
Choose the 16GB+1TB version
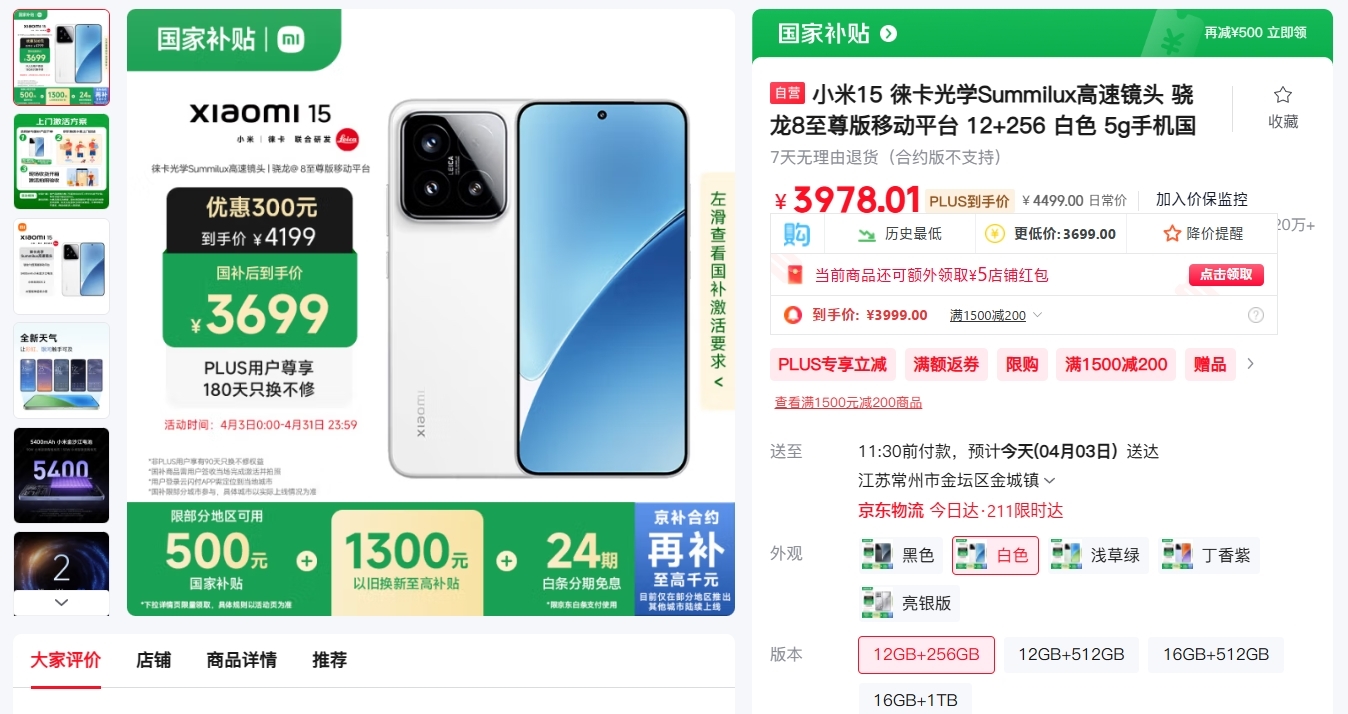point(915,700)
